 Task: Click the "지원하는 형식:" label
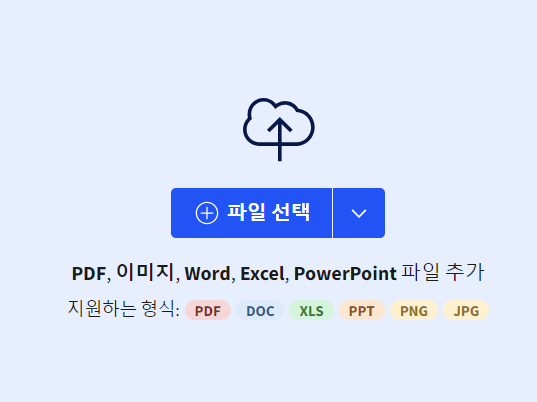click(124, 309)
